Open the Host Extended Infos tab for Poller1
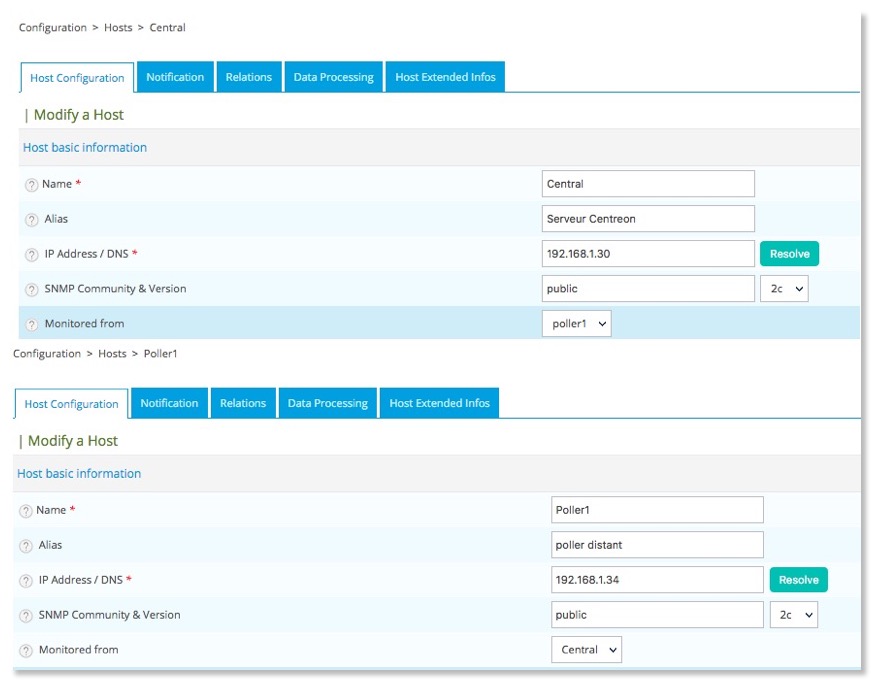The height and width of the screenshot is (680, 871). click(x=440, y=403)
